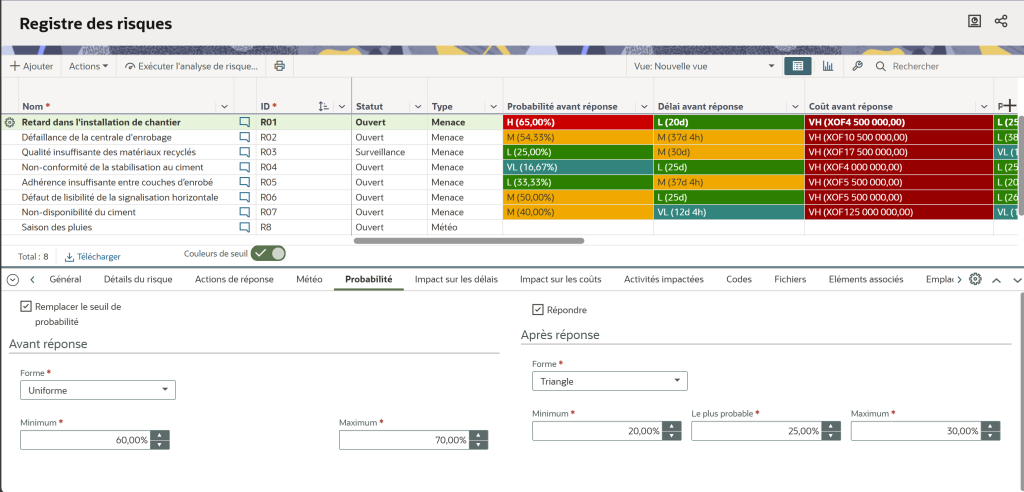Toggle the Couleurs de seuil switch
This screenshot has height=492, width=1024.
tap(268, 254)
